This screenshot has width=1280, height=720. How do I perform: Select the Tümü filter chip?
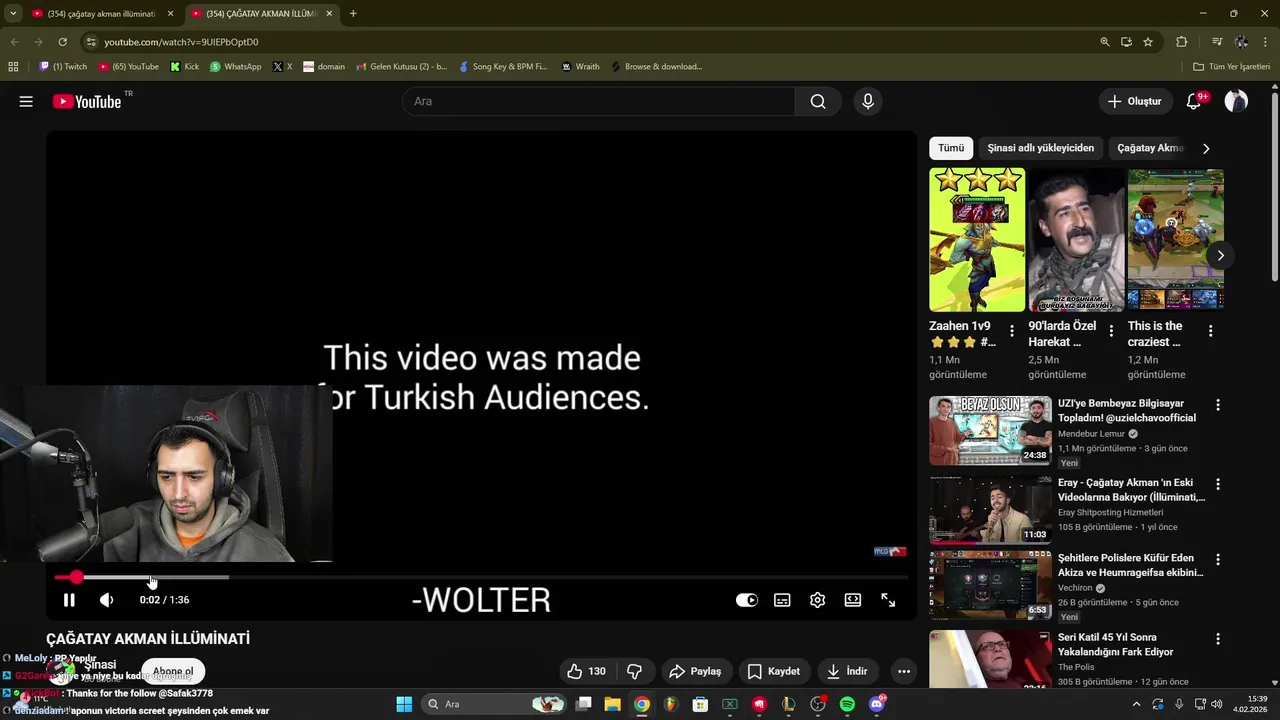tap(951, 148)
